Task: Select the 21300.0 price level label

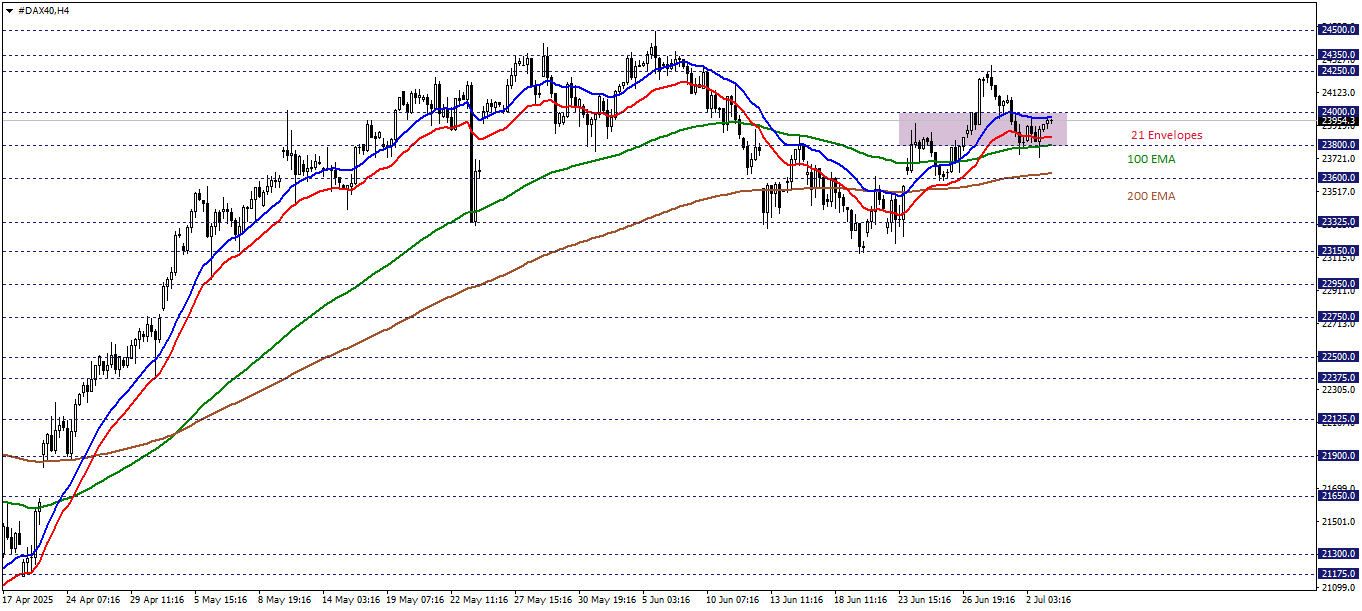Action: click(x=1338, y=554)
